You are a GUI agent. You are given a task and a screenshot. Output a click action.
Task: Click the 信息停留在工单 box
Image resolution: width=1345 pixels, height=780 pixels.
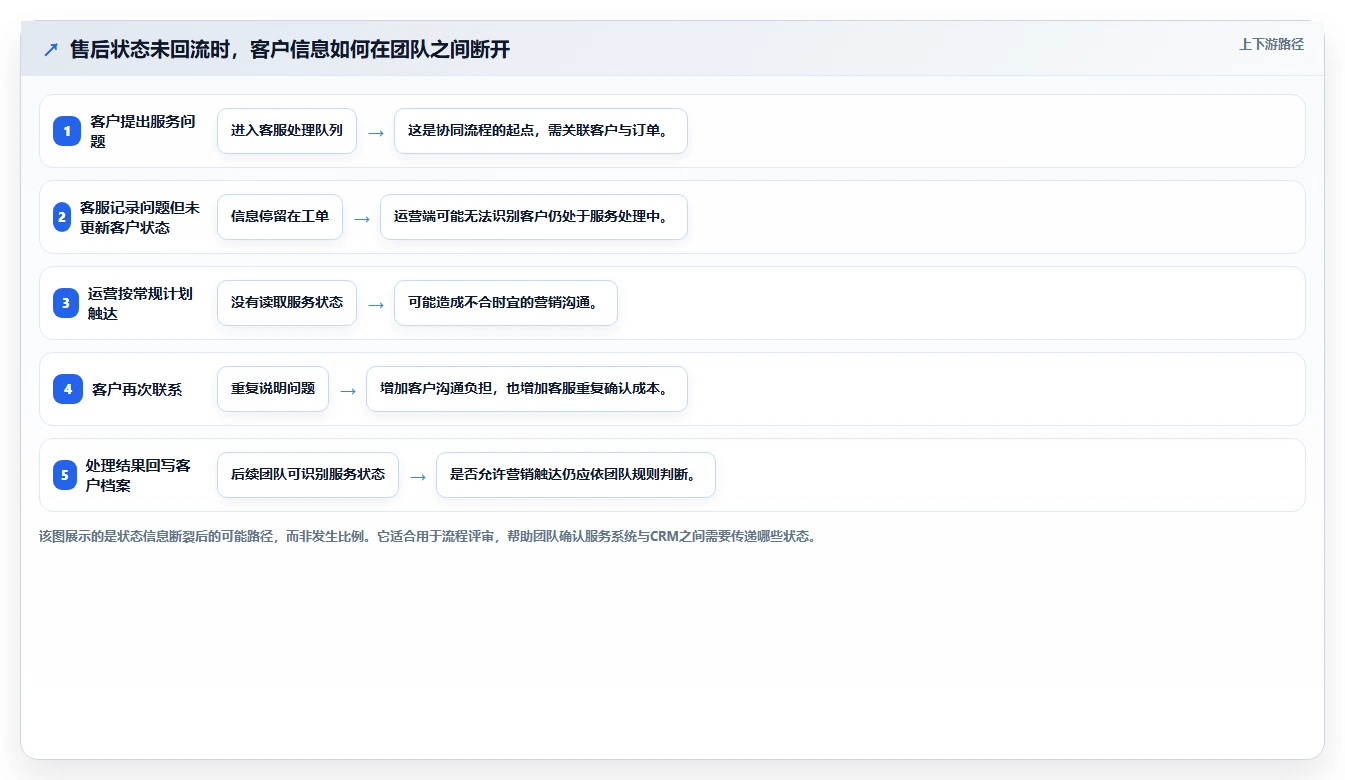pos(280,217)
